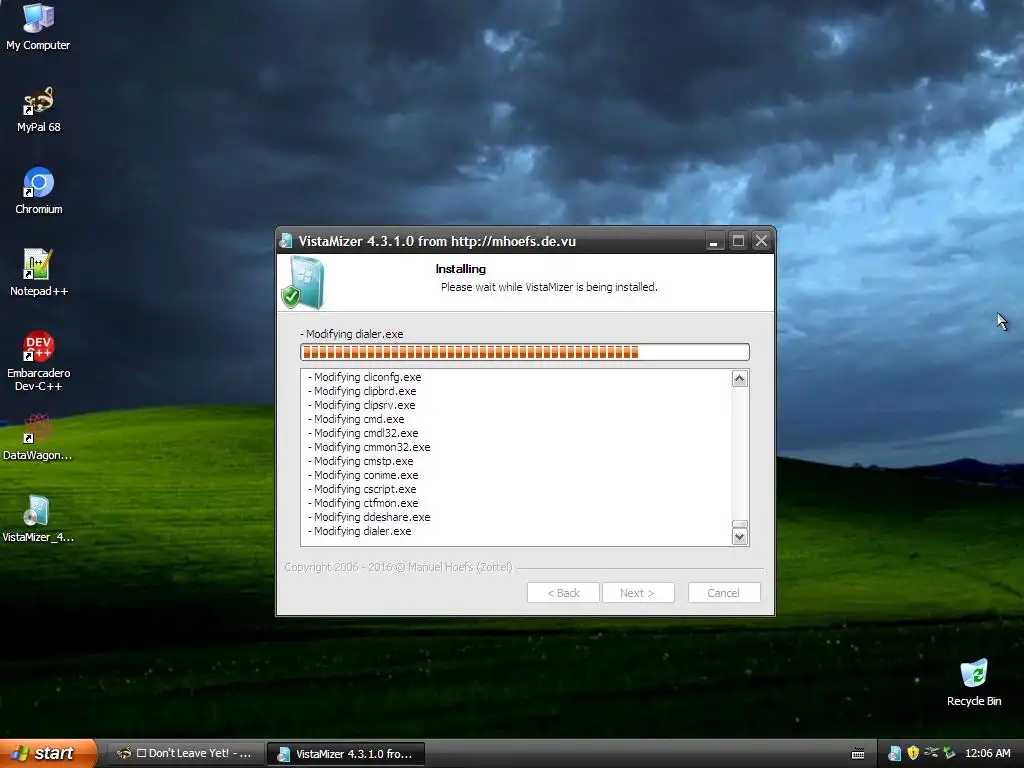Viewport: 1024px width, 768px height.
Task: Click the 12:06 AM system clock
Action: pos(987,754)
